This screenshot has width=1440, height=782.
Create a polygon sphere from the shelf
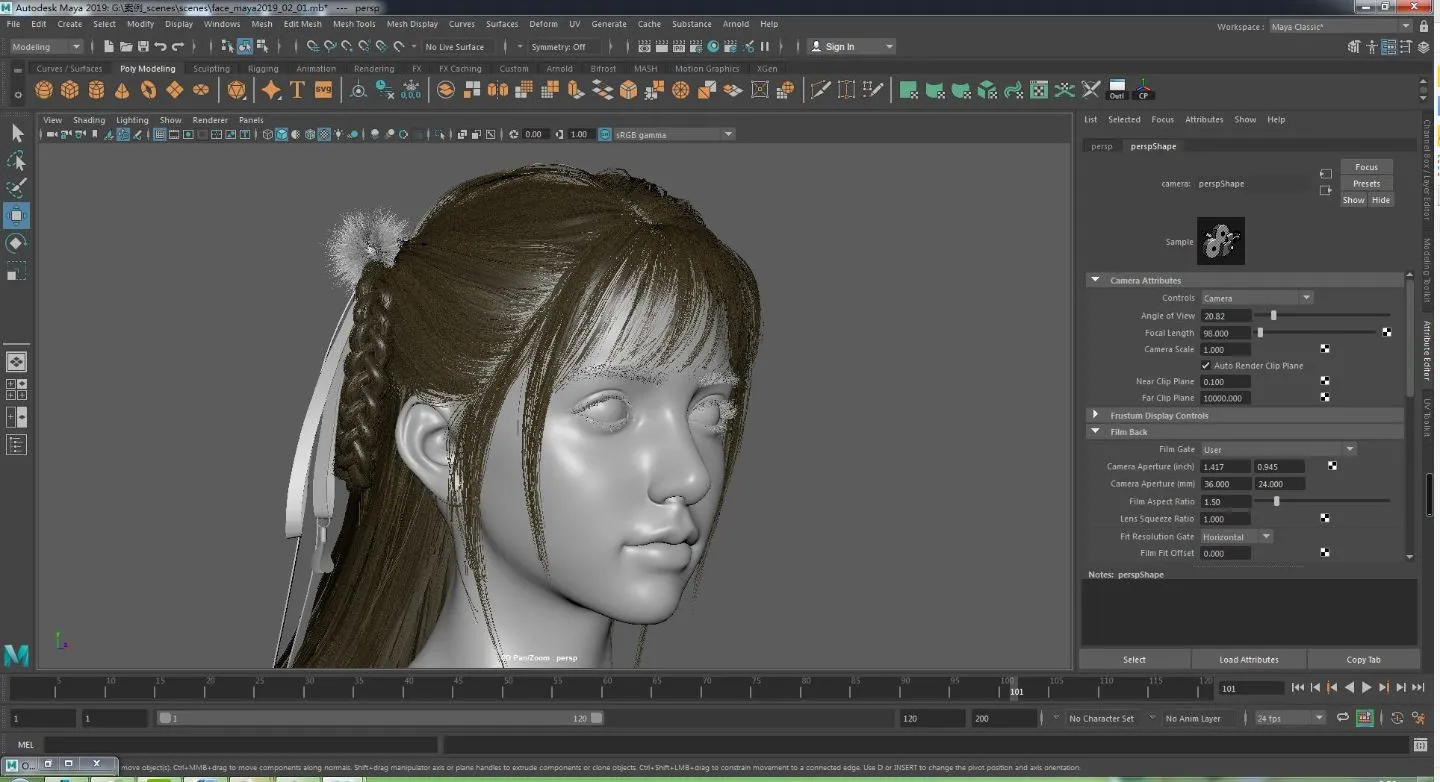point(44,90)
